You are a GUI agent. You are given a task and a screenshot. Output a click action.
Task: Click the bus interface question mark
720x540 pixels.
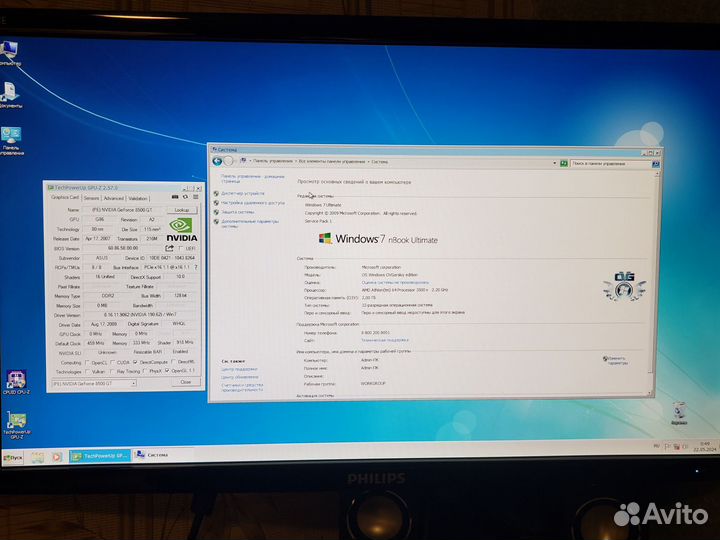click(195, 267)
